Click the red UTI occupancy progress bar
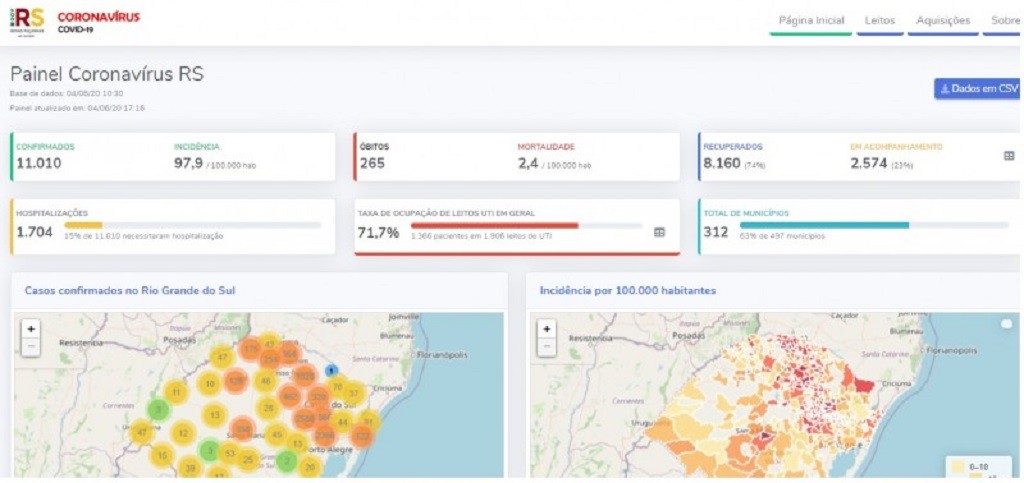 494,225
